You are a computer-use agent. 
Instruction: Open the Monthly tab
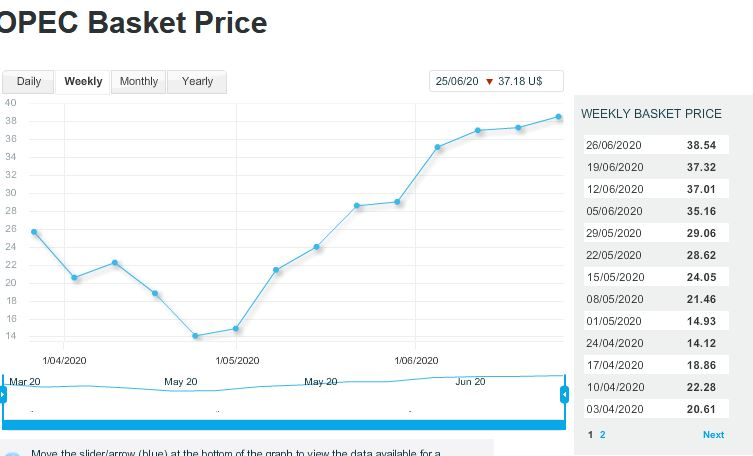pyautogui.click(x=139, y=82)
